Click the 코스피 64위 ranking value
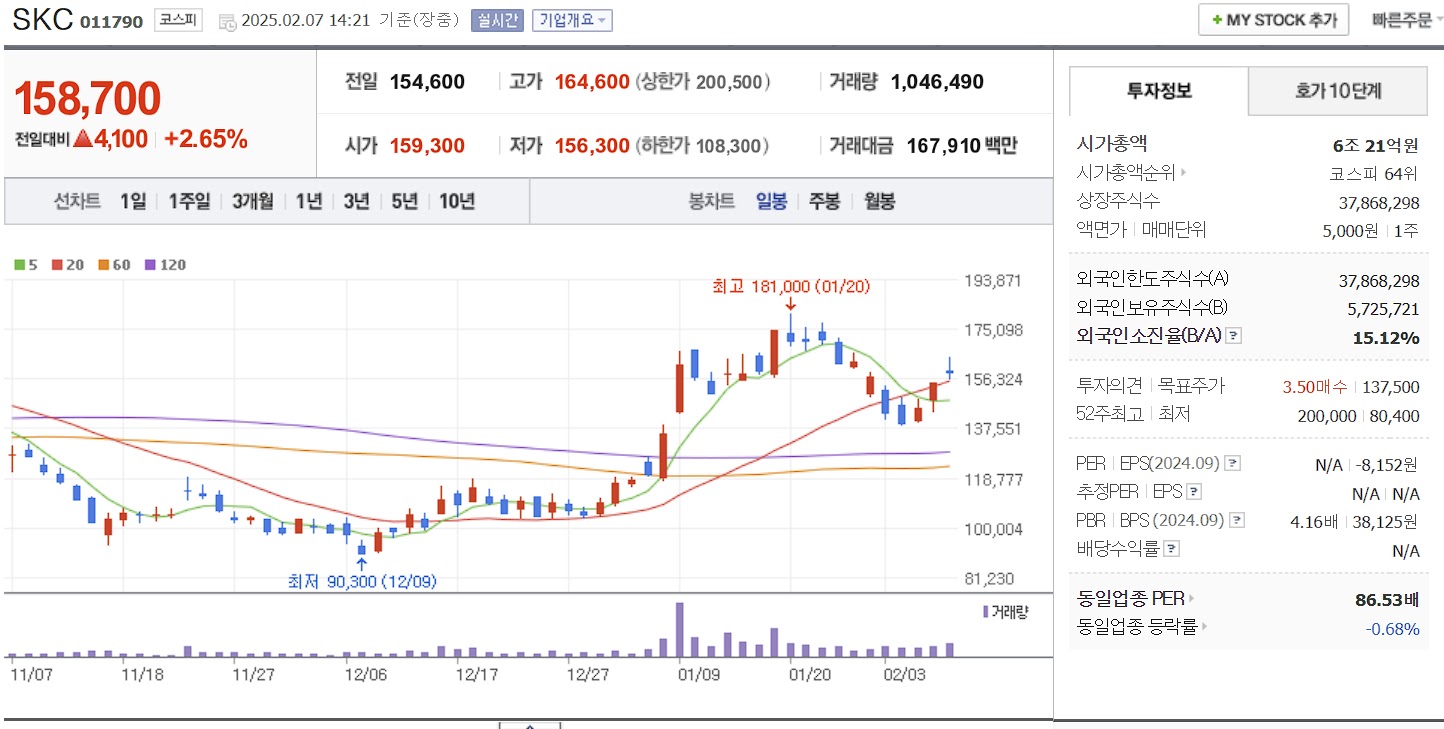This screenshot has height=729, width=1444. (x=1373, y=173)
